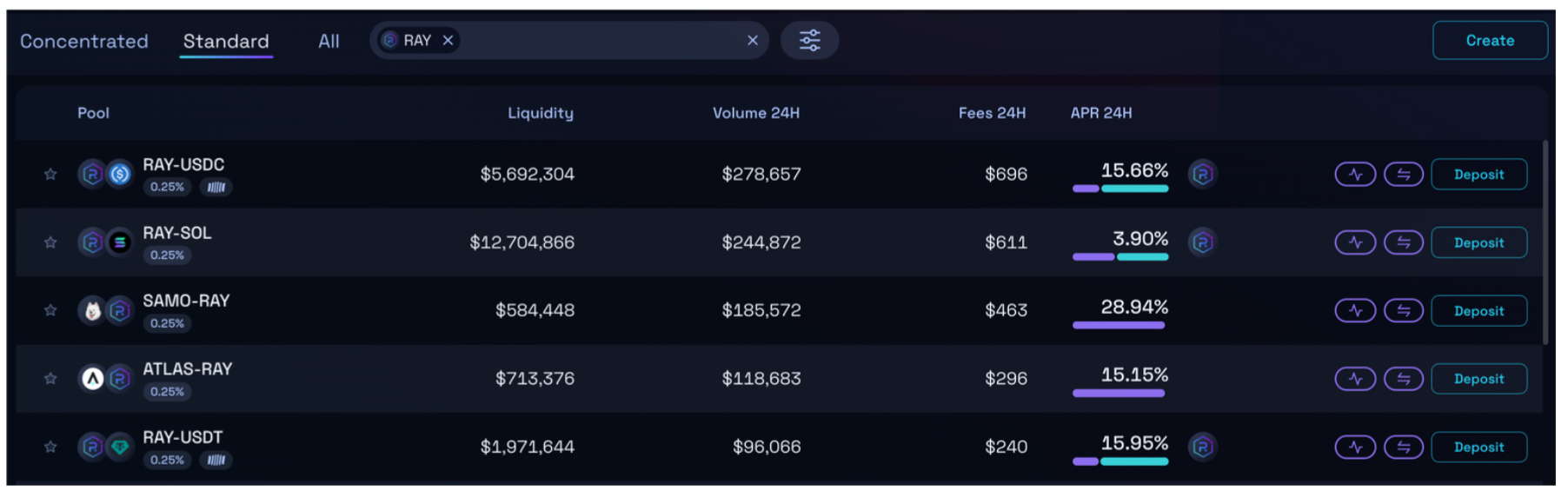
Task: Switch to the Concentrated tab
Action: click(x=84, y=41)
